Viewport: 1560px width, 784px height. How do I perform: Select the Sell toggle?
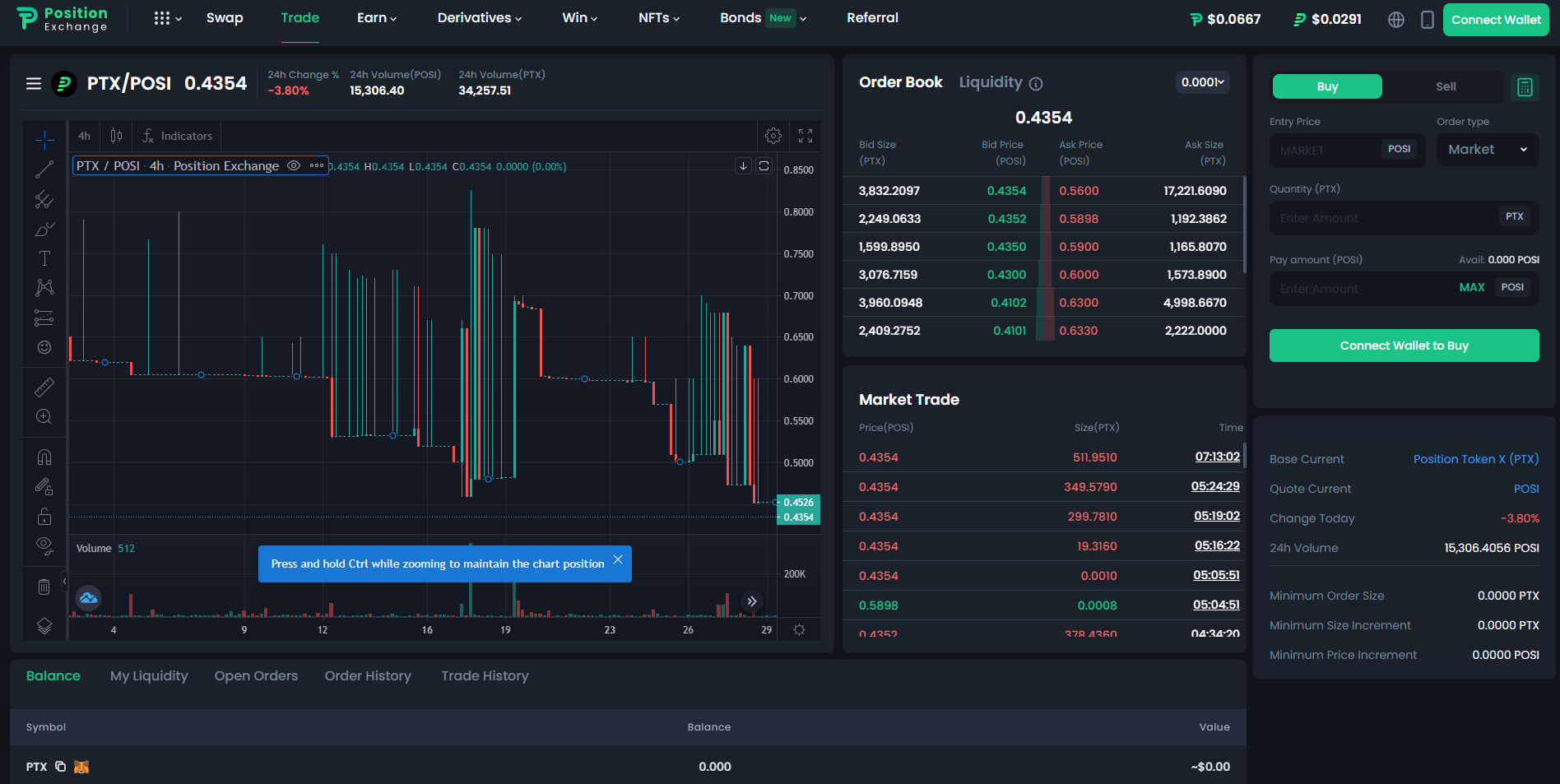tap(1446, 86)
